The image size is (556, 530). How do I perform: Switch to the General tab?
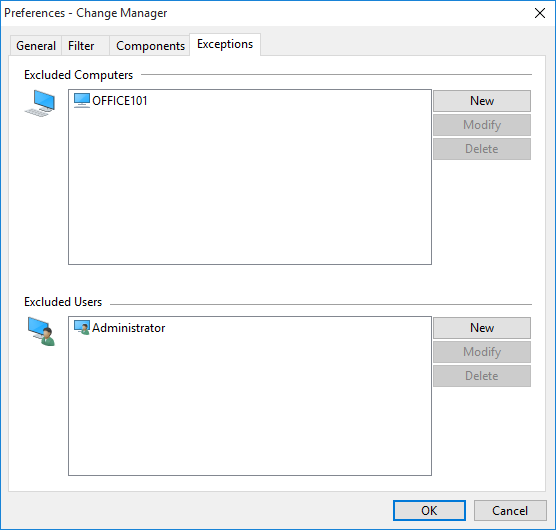click(36, 46)
